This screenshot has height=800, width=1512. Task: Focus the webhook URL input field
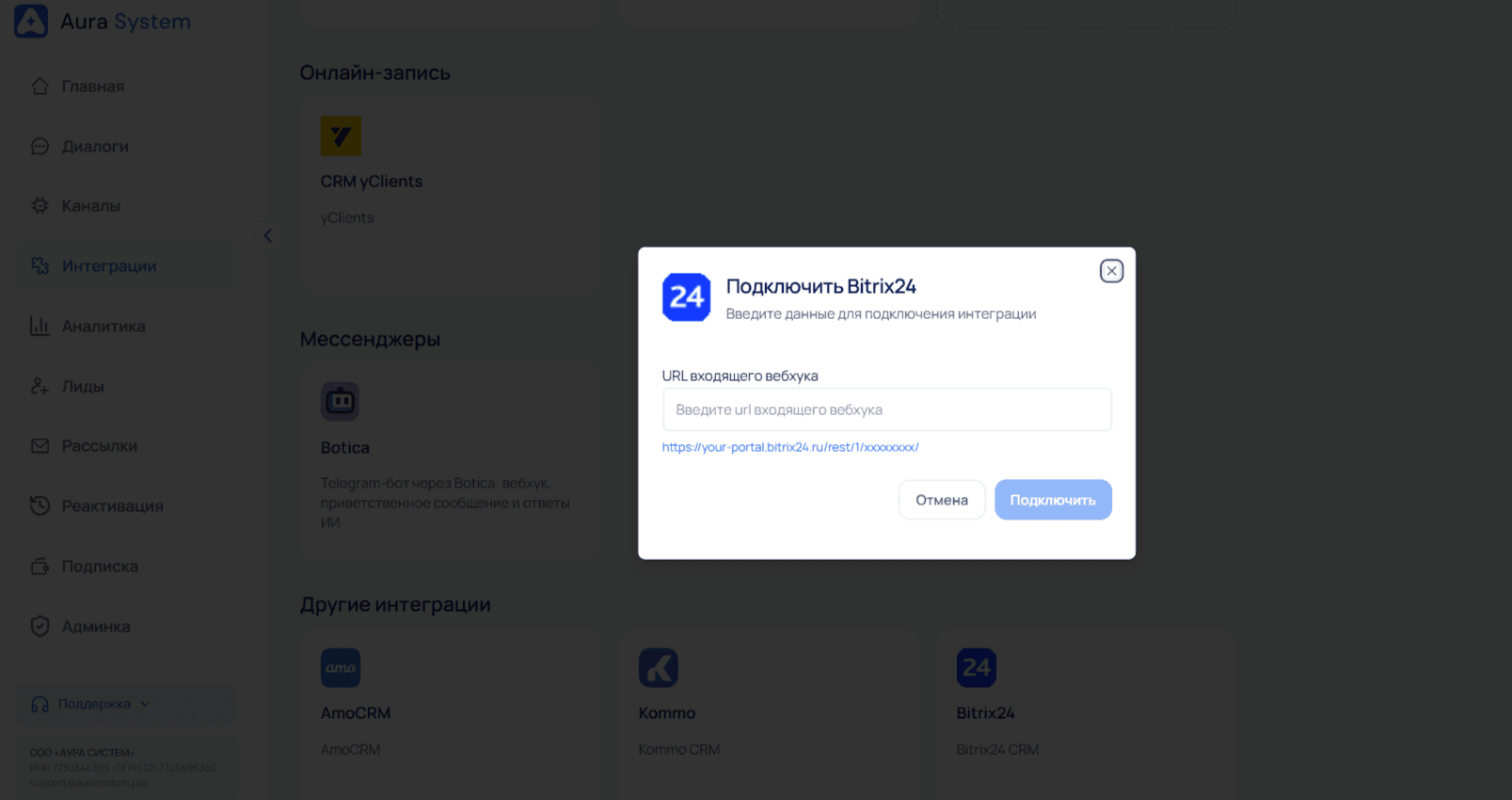coord(886,409)
